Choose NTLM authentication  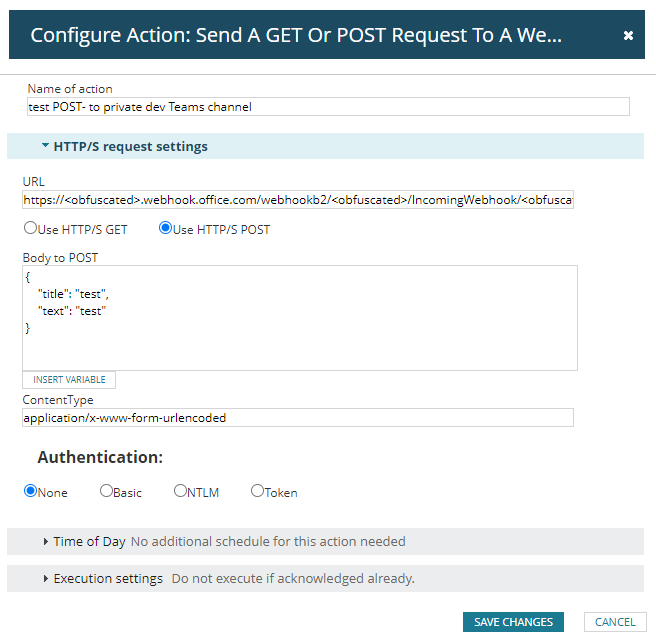[x=180, y=491]
